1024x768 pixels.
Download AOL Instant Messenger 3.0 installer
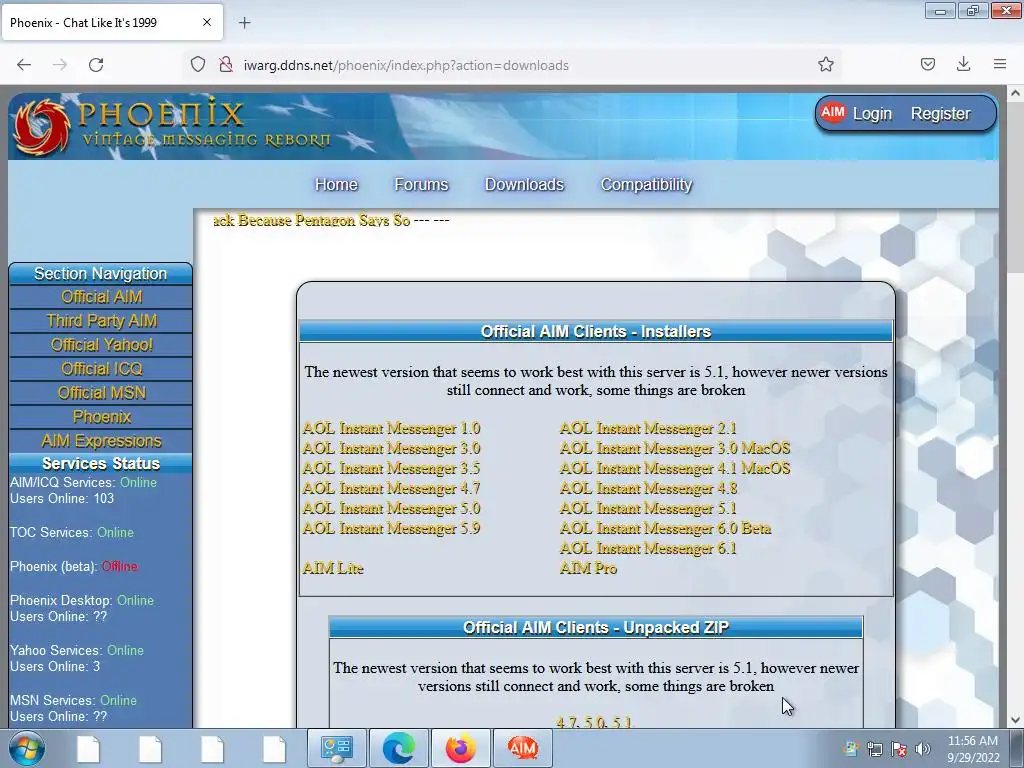[391, 449]
